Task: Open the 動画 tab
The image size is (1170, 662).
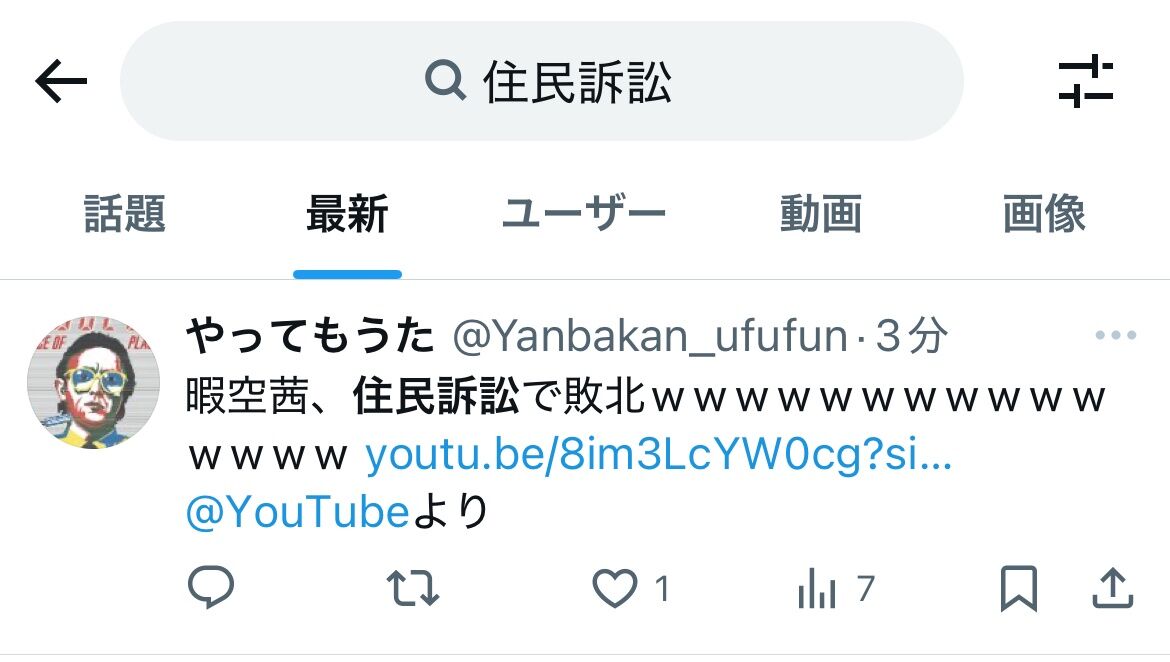Action: (821, 214)
